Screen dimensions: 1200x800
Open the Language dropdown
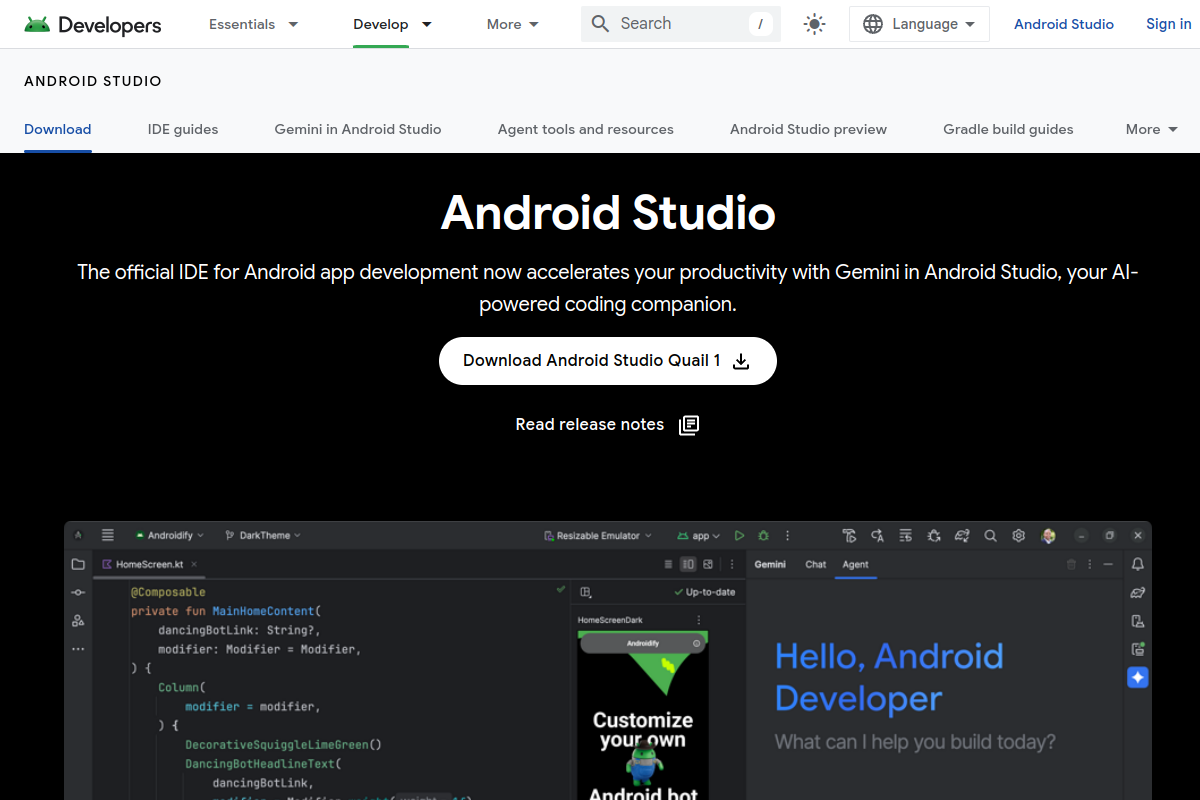(x=919, y=24)
